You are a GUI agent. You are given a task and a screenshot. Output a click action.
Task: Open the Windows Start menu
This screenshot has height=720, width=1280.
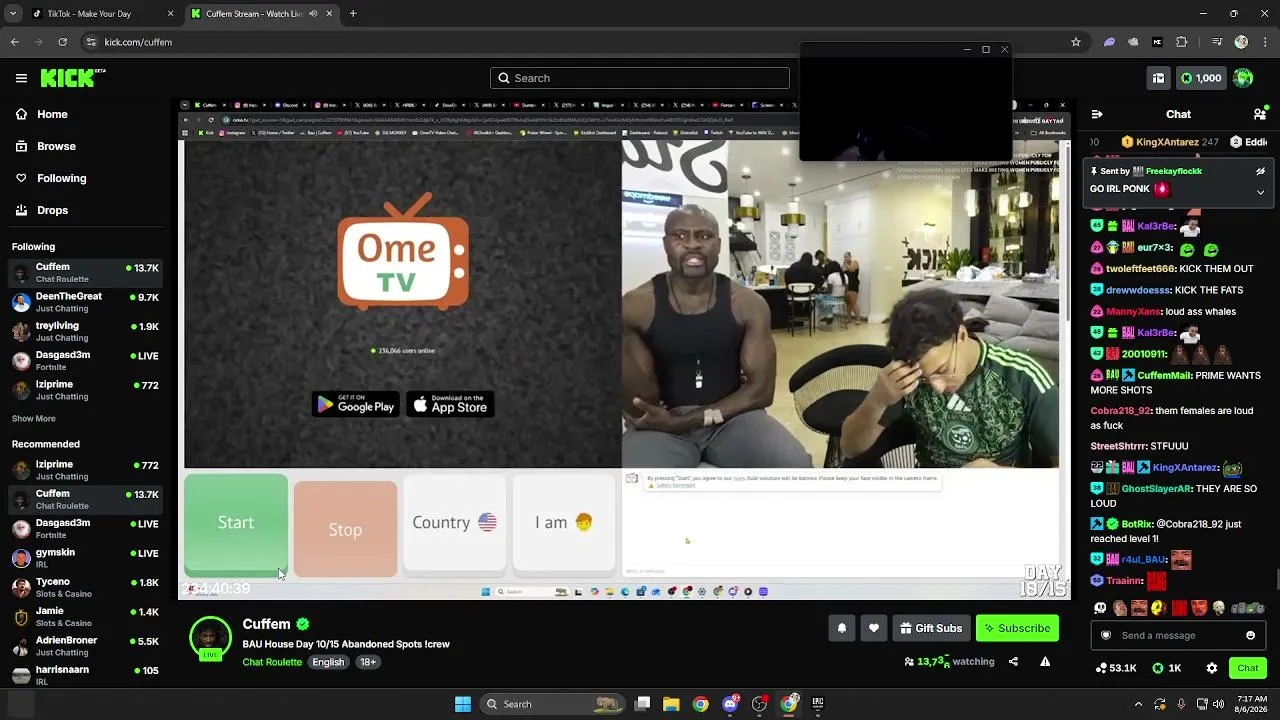(463, 704)
